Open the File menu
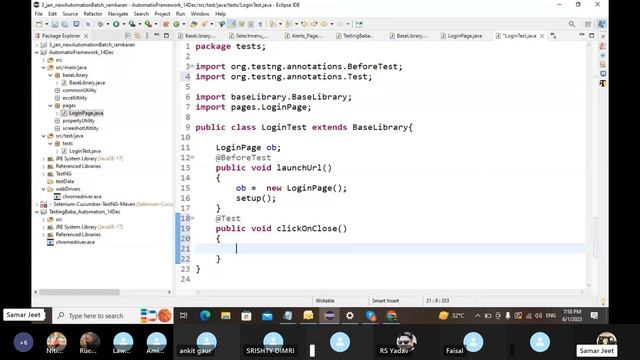This screenshot has height=360, width=640. tap(39, 14)
